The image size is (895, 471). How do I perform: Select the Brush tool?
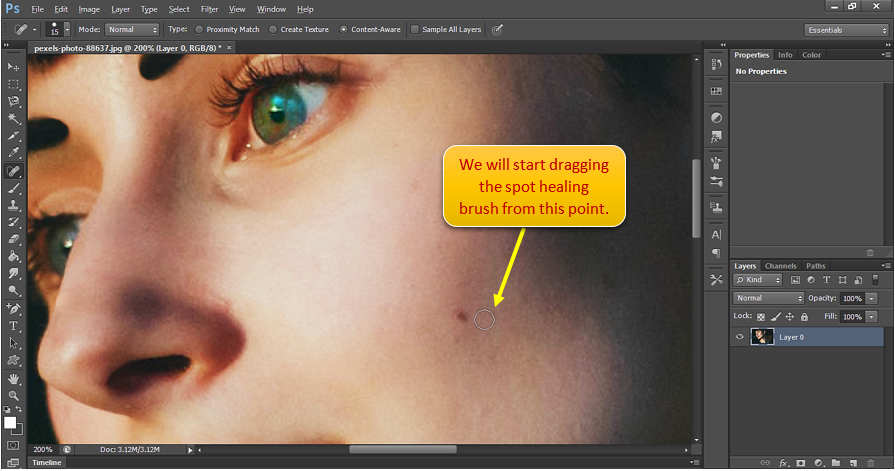[13, 188]
